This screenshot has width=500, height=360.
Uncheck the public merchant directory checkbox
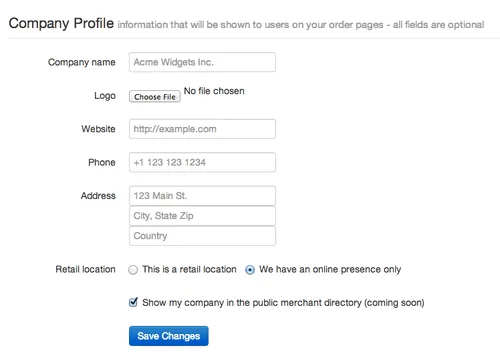click(133, 302)
